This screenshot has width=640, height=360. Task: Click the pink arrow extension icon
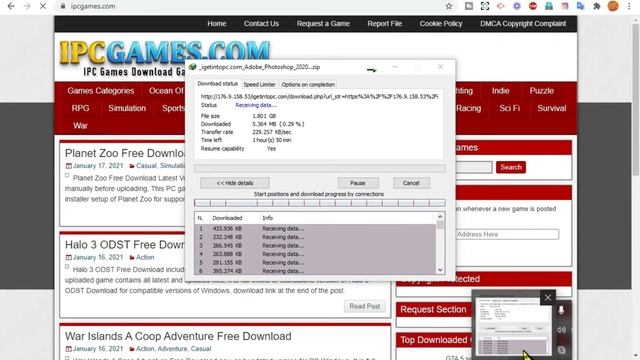pyautogui.click(x=500, y=6)
